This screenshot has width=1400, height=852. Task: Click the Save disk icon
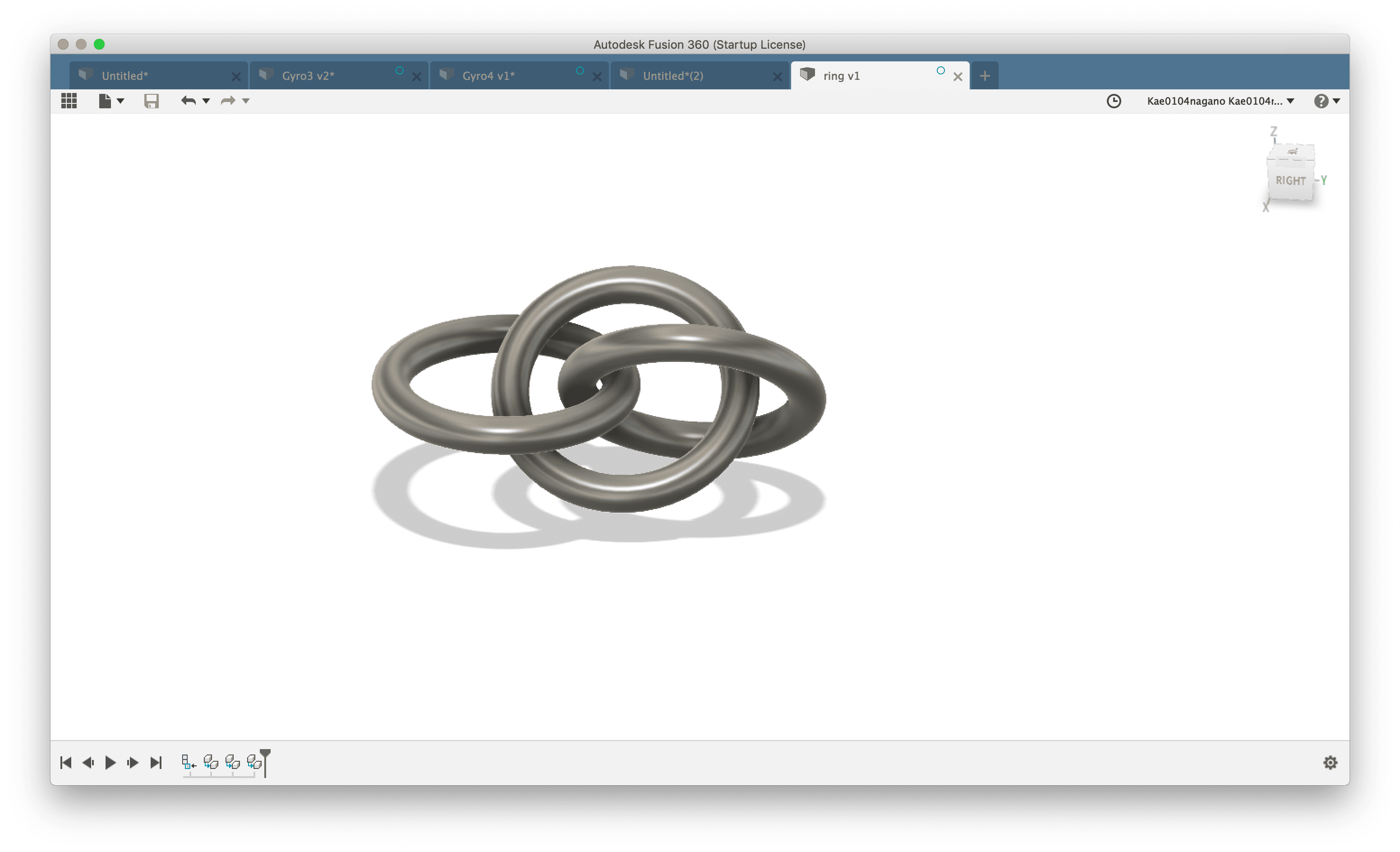tap(151, 101)
